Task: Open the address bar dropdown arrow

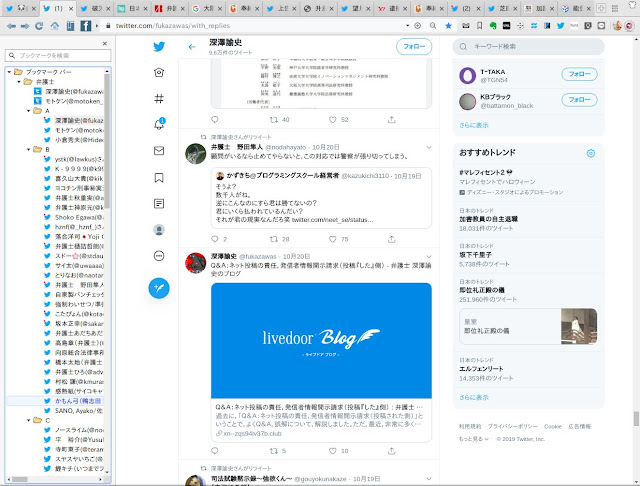Action: 407,26
